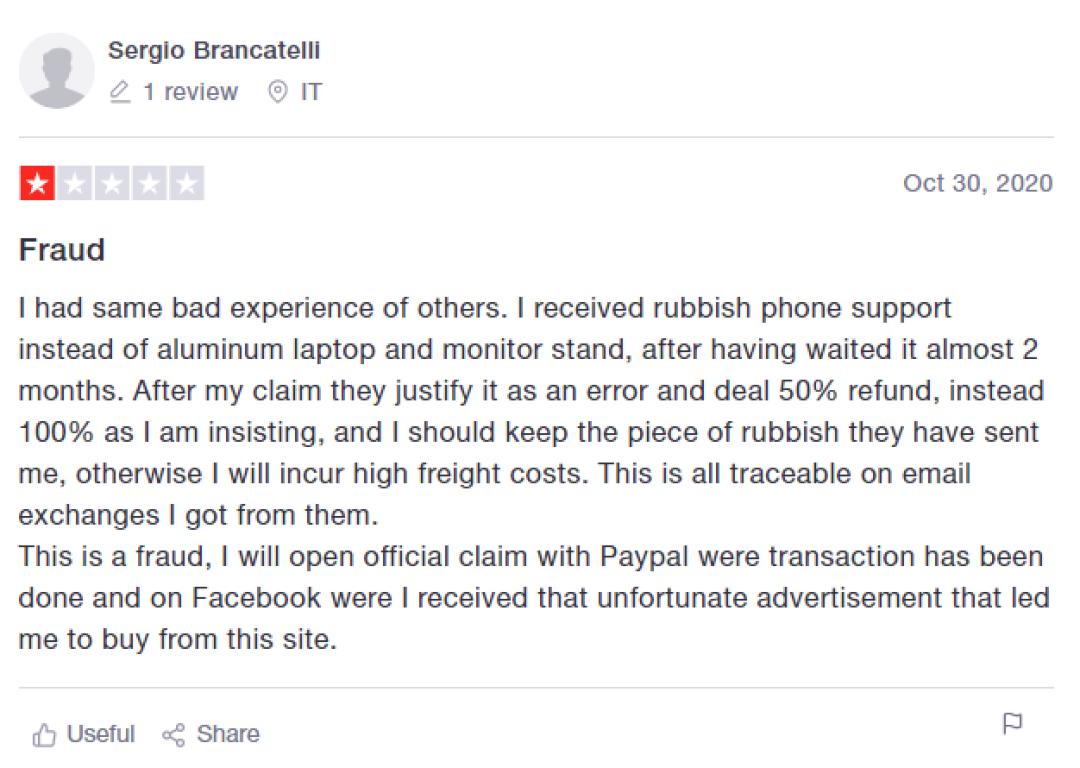This screenshot has height=768, width=1080.
Task: Open Sergio Brancatelli's profile name link
Action: click(x=214, y=50)
